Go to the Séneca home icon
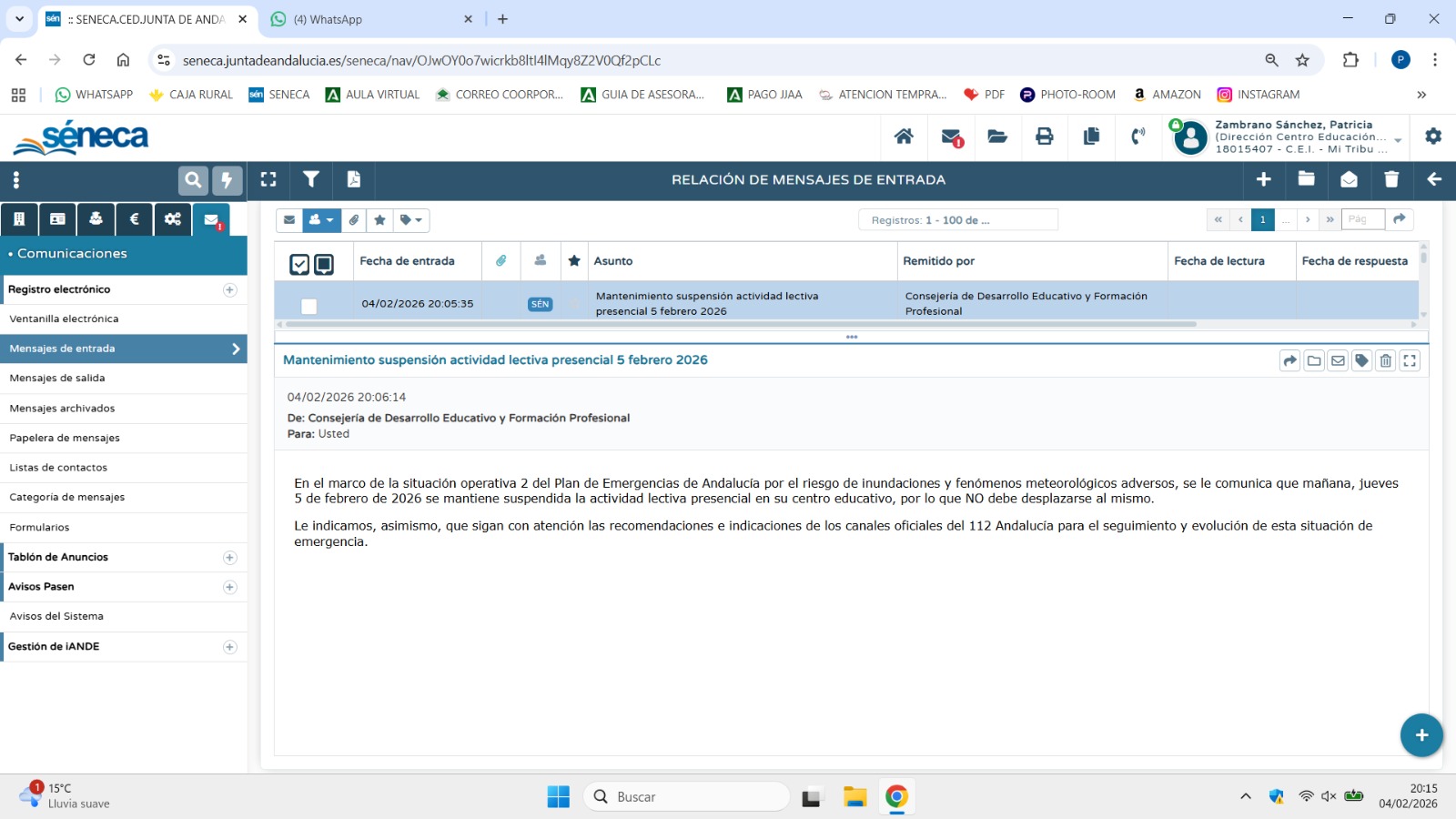 tap(904, 136)
